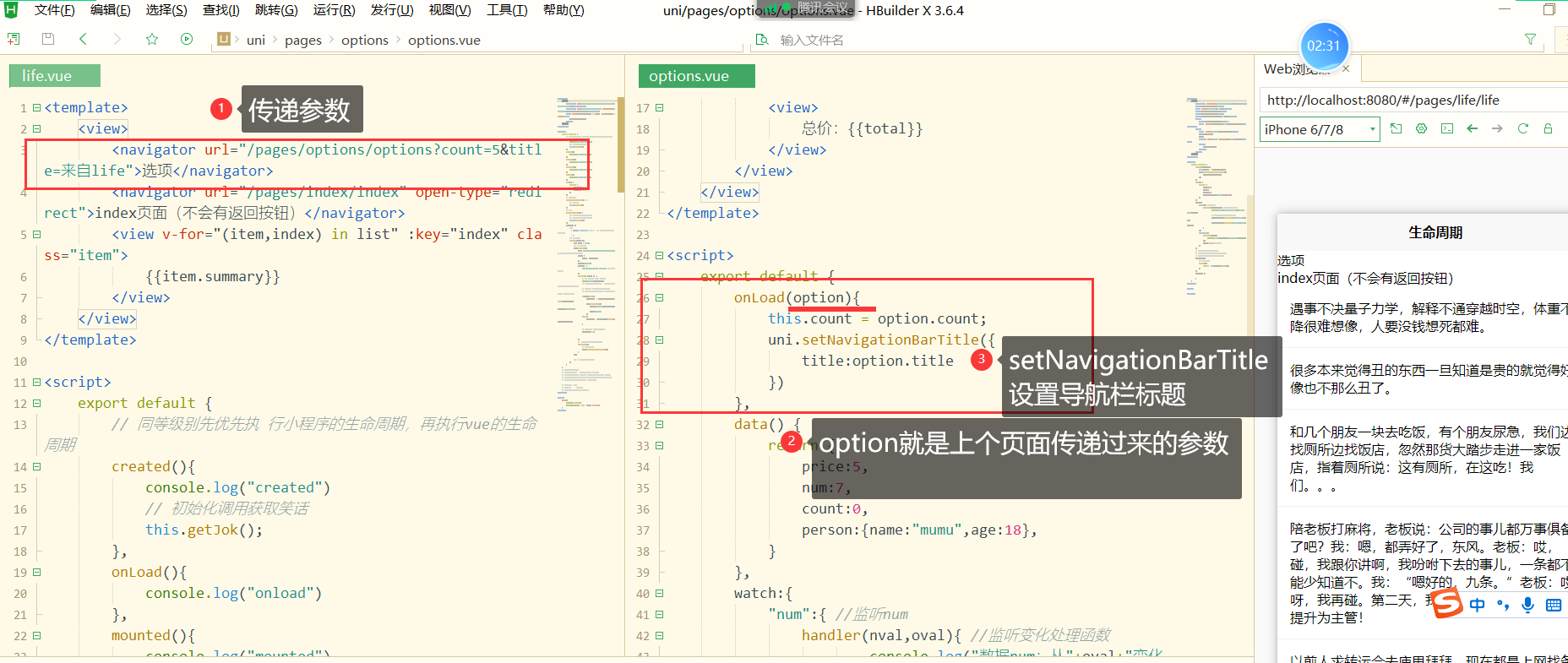Switch to the life.vue editor tab
Image resolution: width=1568 pixels, height=663 pixels.
55,76
